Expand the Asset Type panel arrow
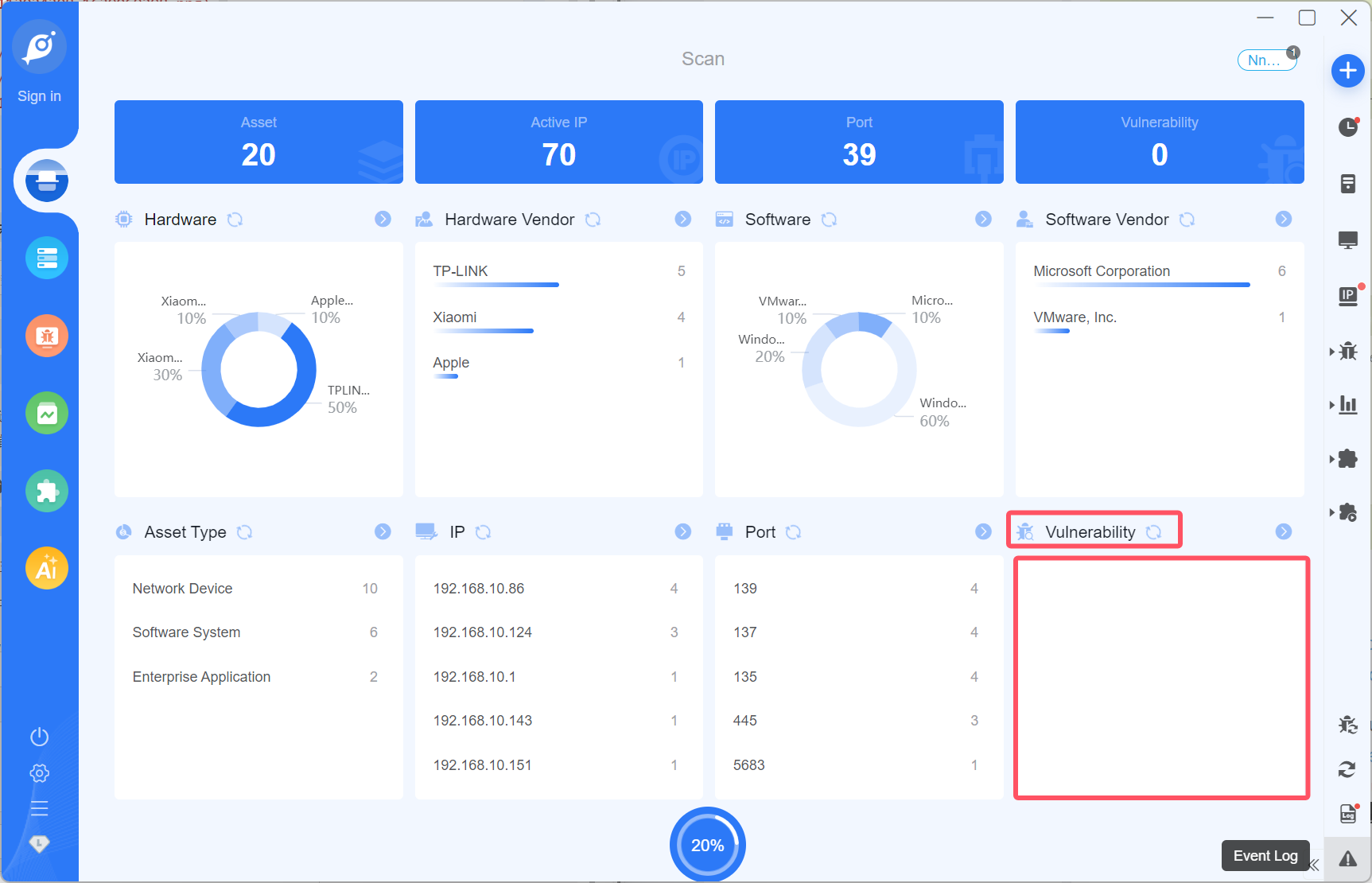Screen dimensions: 1372x883 (x=383, y=531)
